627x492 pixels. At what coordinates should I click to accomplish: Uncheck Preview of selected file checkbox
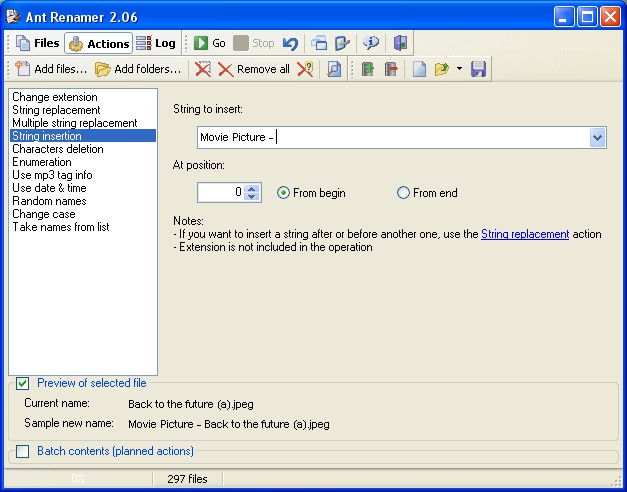pos(22,384)
